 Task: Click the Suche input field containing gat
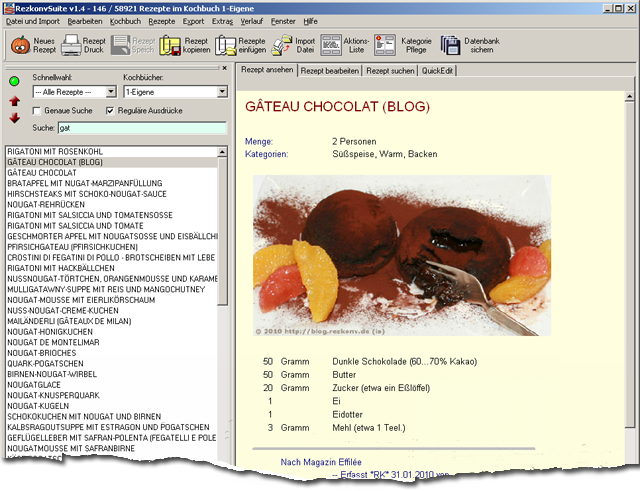142,128
